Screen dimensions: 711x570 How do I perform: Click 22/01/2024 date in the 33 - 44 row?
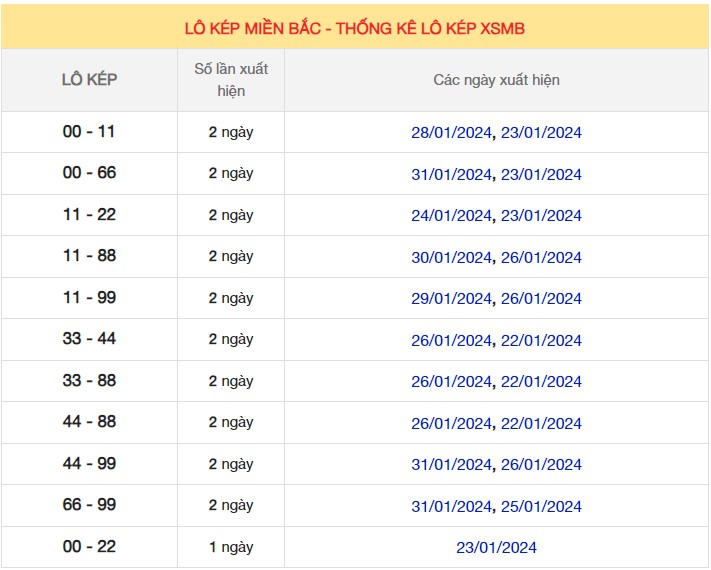[x=541, y=340]
